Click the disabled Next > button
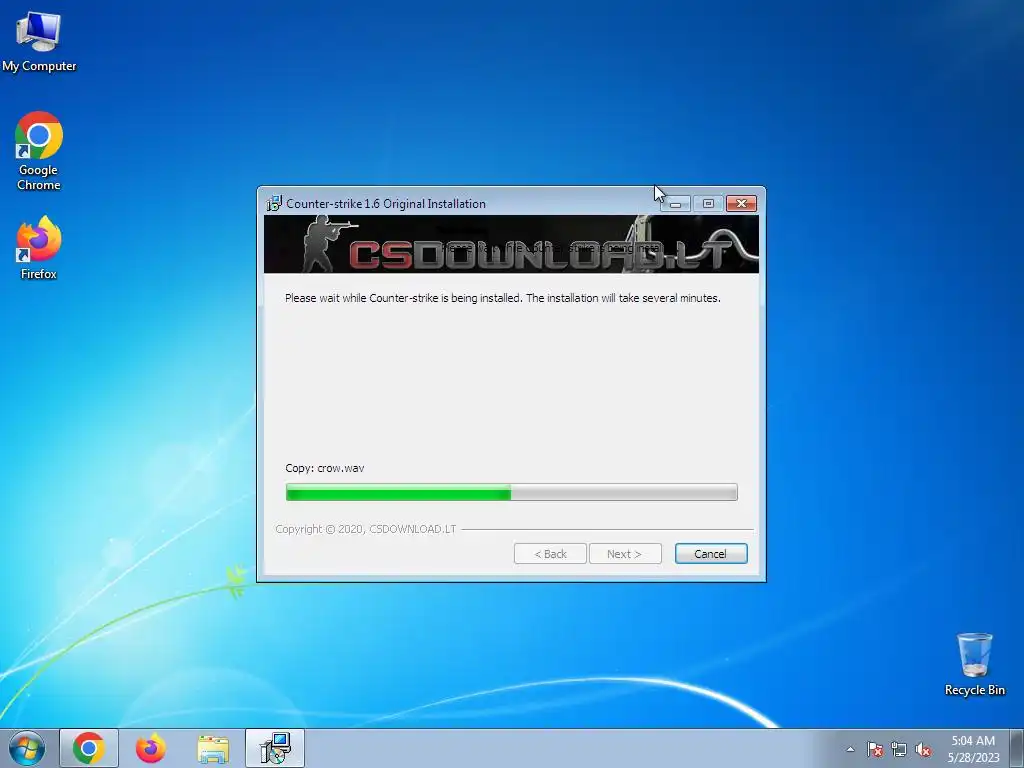The height and width of the screenshot is (768, 1024). click(x=625, y=554)
